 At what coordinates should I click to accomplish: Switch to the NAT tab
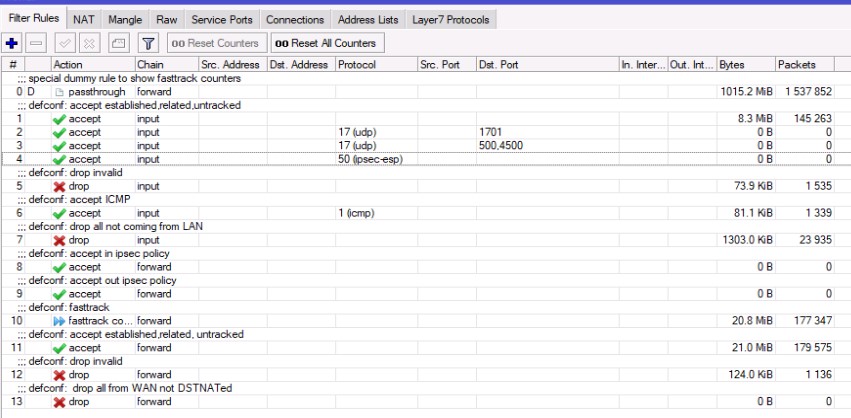coord(84,20)
